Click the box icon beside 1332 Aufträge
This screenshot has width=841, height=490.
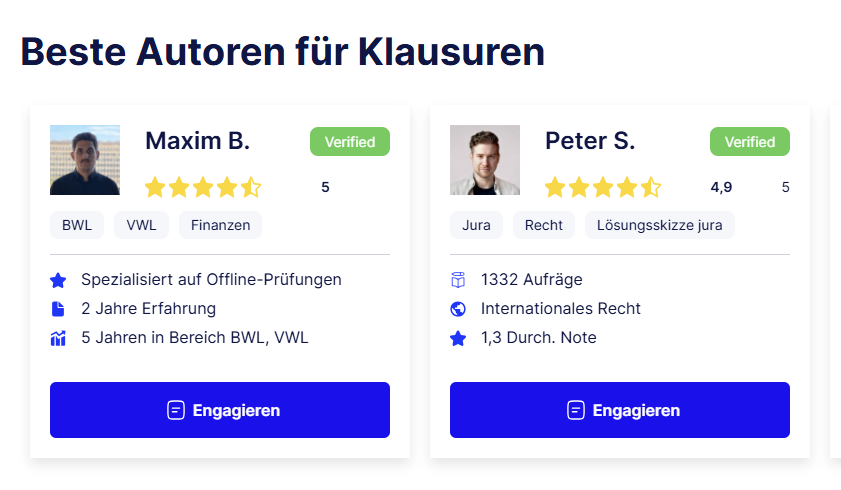pos(458,280)
